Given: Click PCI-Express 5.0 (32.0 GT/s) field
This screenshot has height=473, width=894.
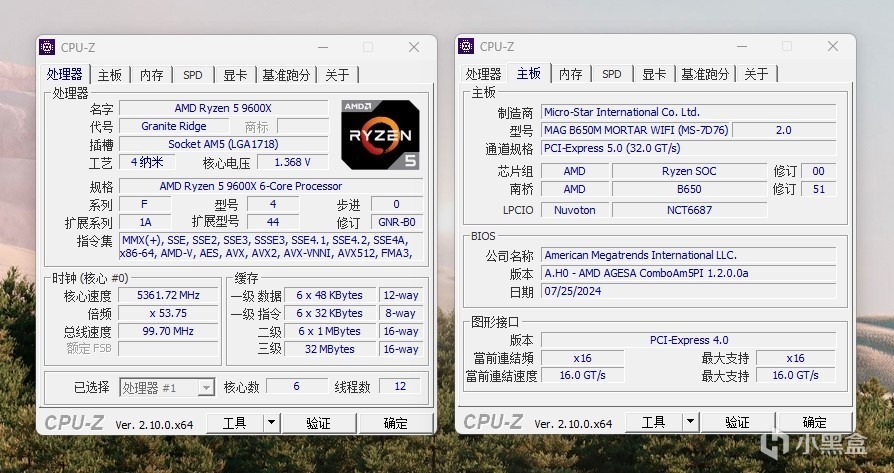Looking at the screenshot, I should coord(689,148).
